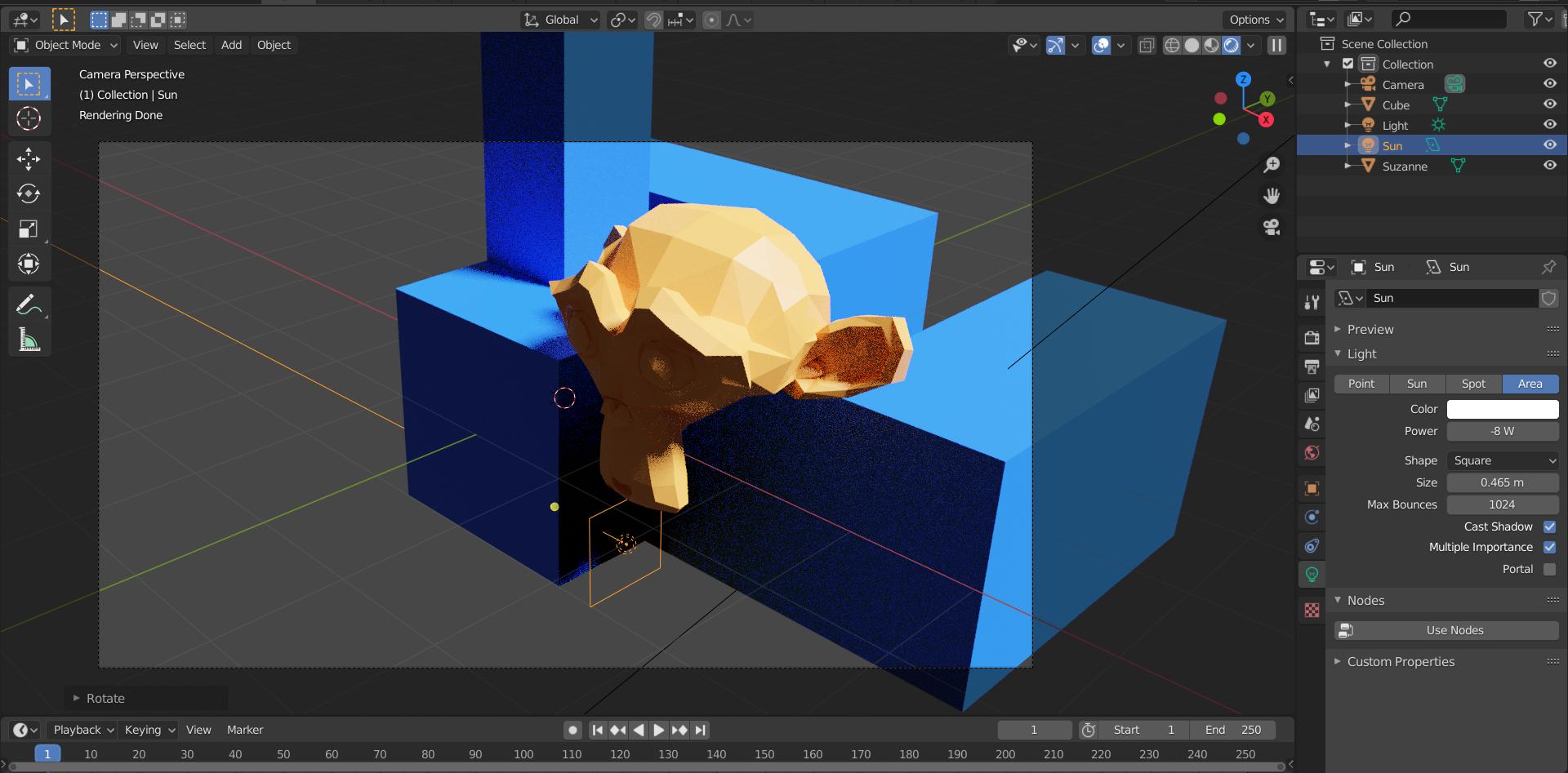Viewport: 1568px width, 773px height.
Task: Toggle X-ray mode in viewport header
Action: click(1147, 45)
